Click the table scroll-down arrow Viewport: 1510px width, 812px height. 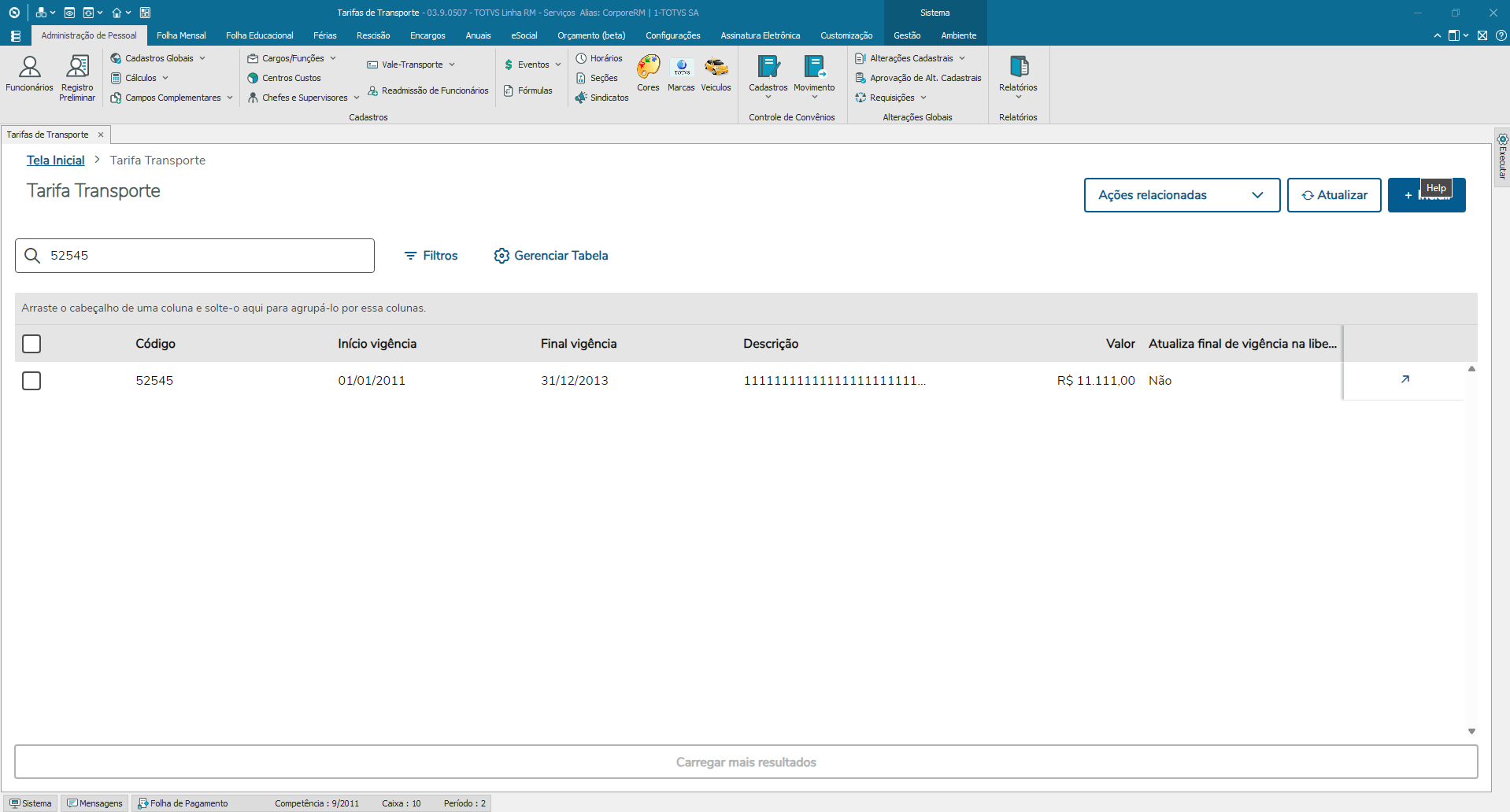[x=1471, y=732]
